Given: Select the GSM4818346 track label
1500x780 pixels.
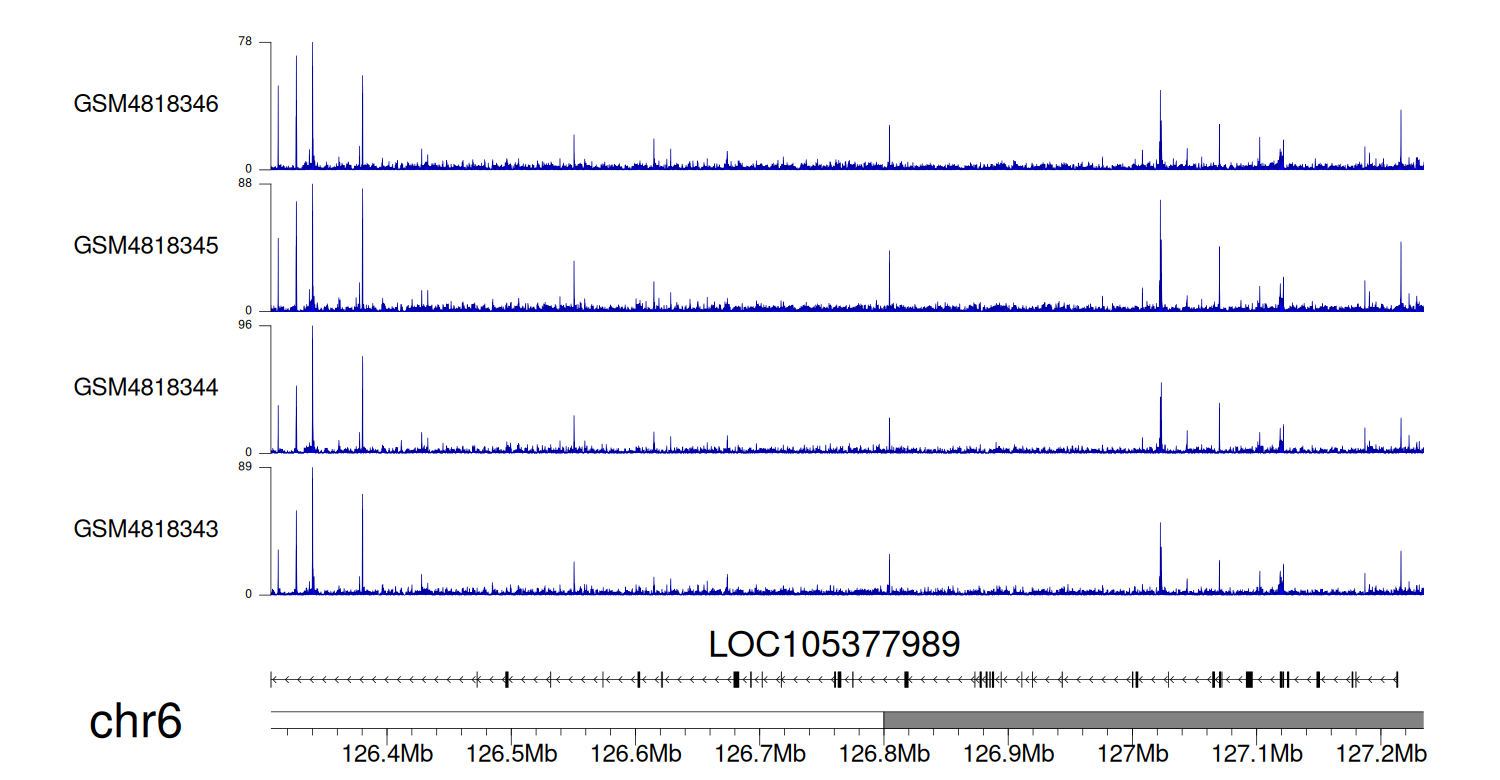Looking at the screenshot, I should (146, 104).
